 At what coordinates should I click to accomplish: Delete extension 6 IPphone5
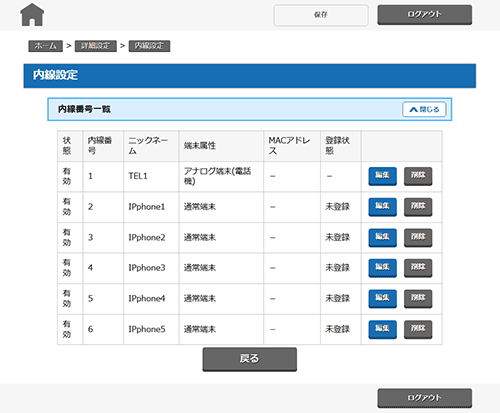418,329
